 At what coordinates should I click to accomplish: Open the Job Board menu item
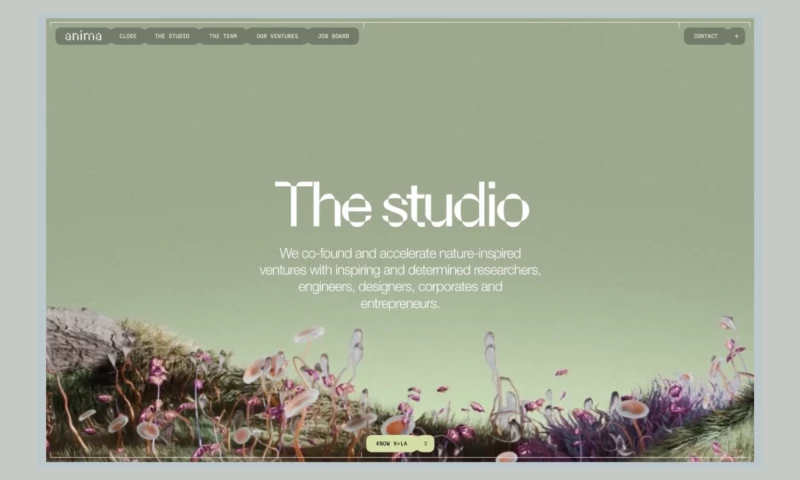(333, 36)
